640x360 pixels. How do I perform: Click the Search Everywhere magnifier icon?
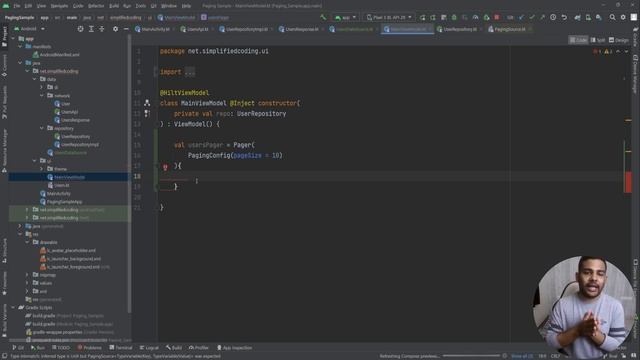tap(613, 18)
